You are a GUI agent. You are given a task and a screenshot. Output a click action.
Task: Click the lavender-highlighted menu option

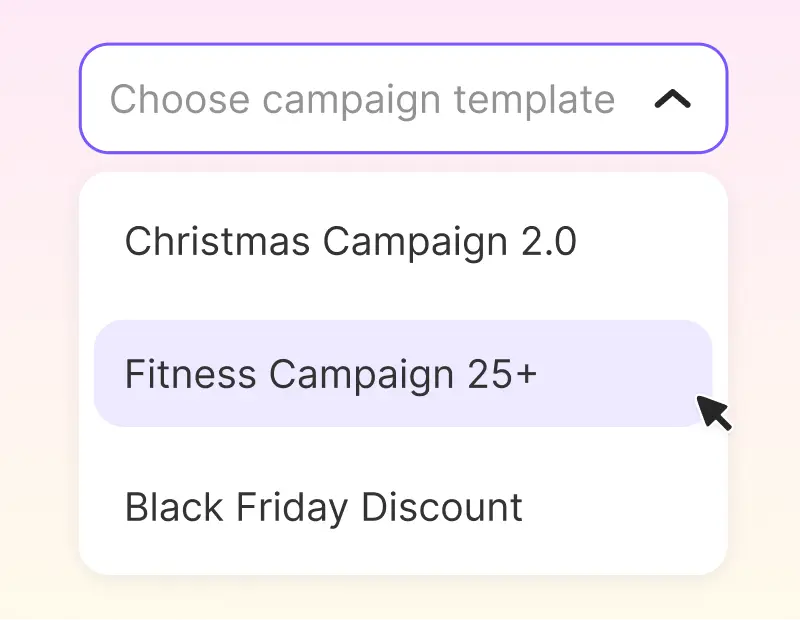point(403,374)
